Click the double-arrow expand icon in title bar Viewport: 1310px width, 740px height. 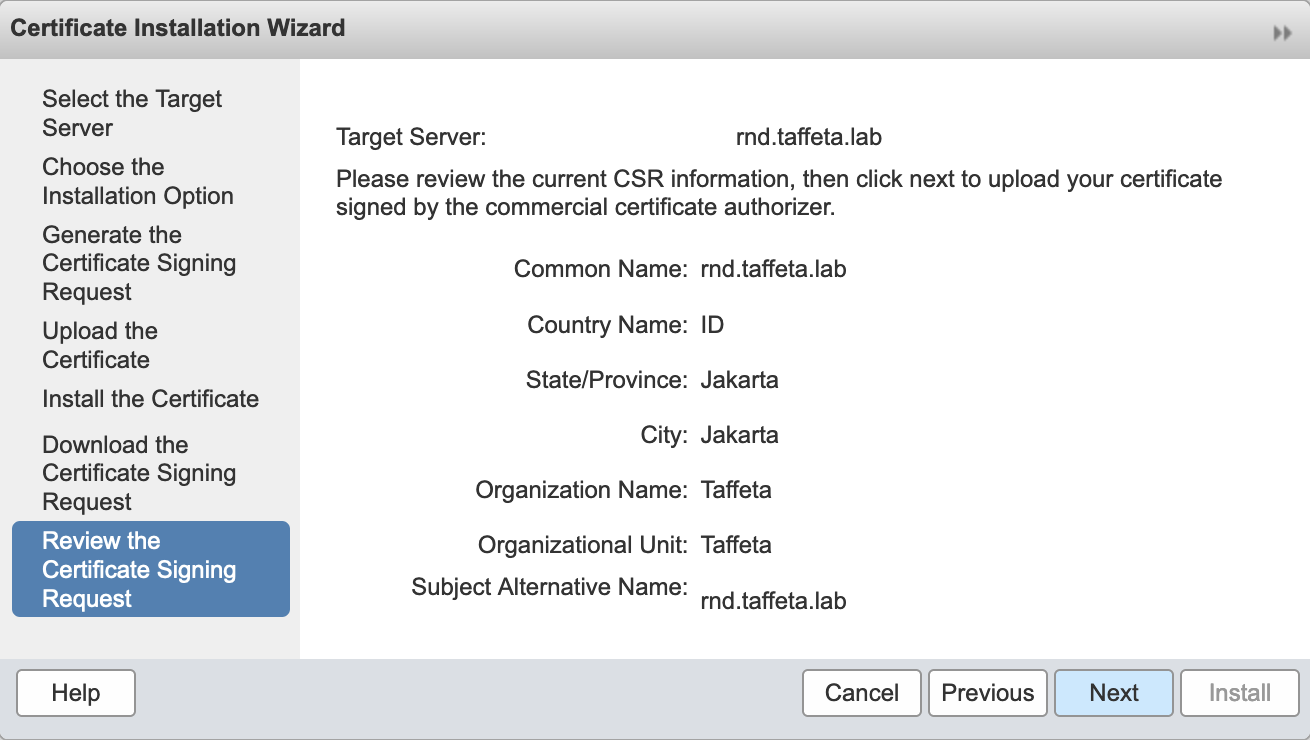pos(1282,33)
